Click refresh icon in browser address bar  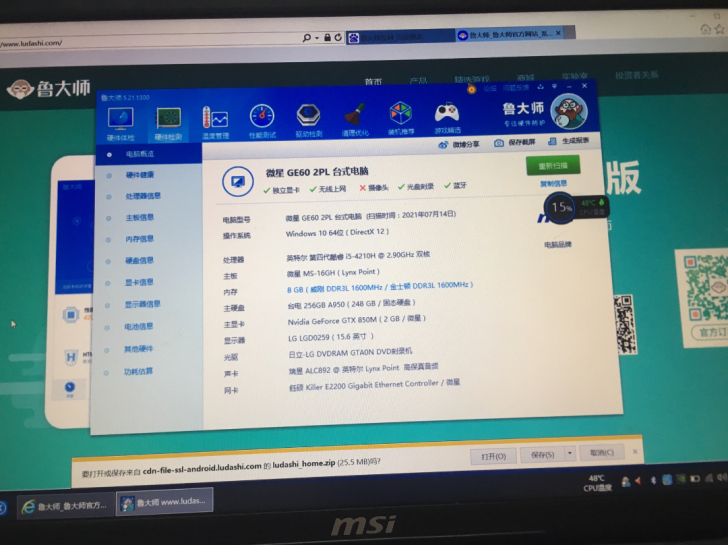338,37
